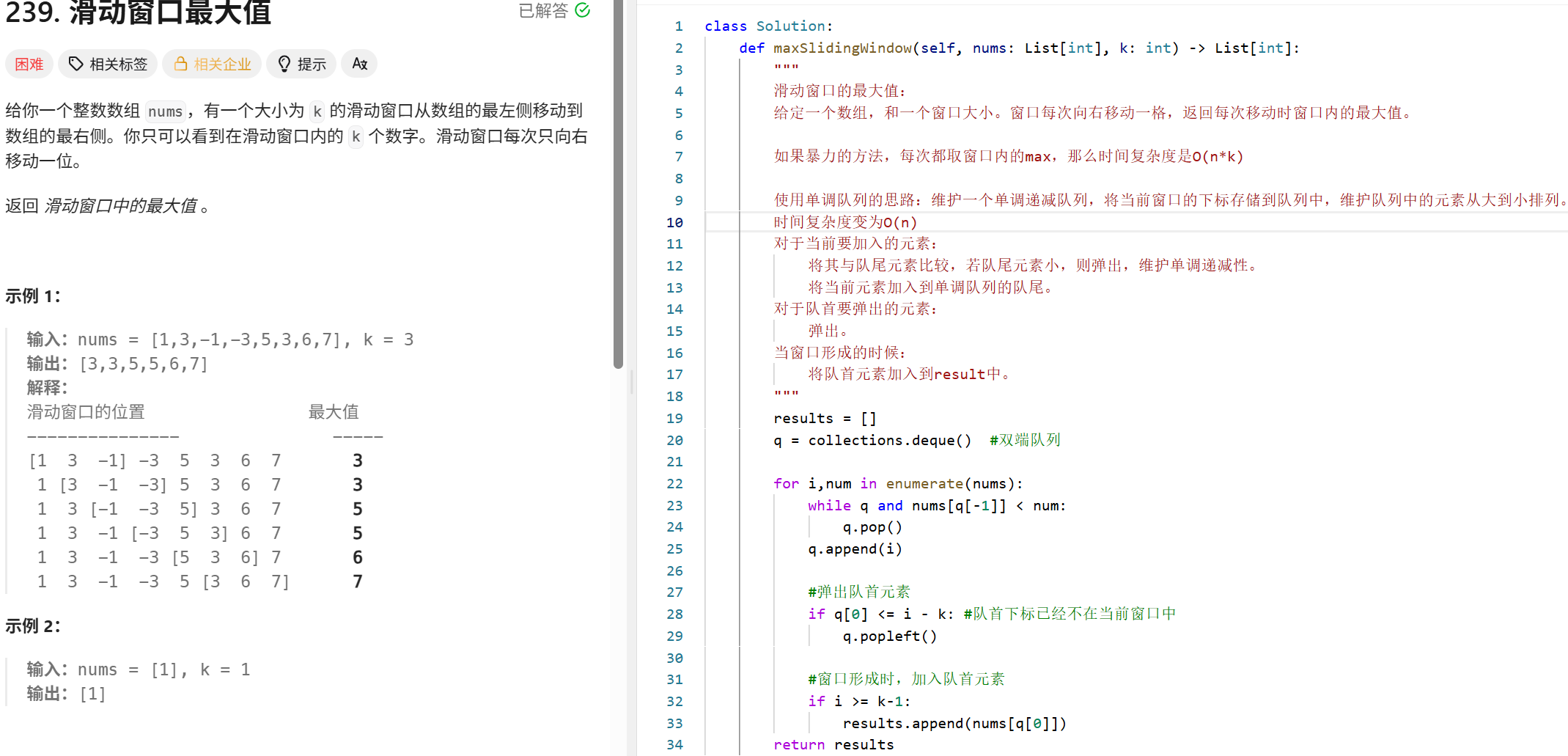Click the 如果暴力的方法 docstring line
Image resolution: width=1568 pixels, height=756 pixels.
point(1009,156)
